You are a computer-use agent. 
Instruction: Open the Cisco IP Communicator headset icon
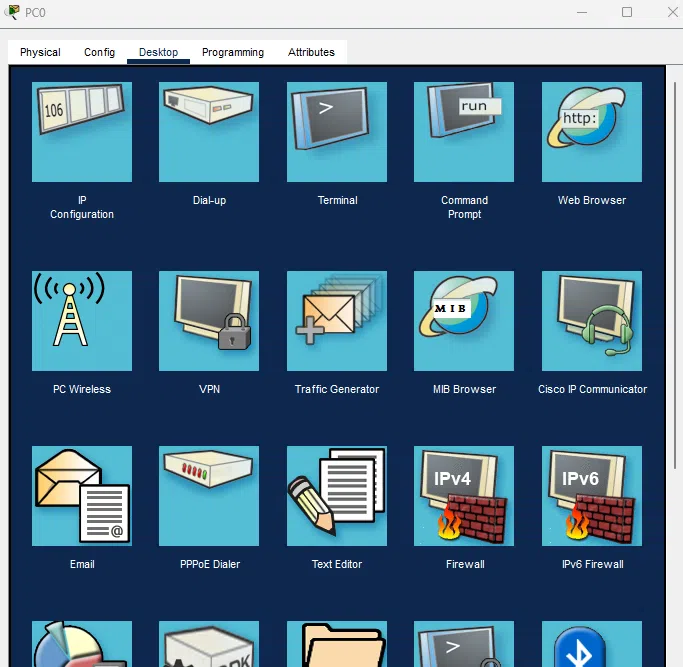pyautogui.click(x=592, y=321)
